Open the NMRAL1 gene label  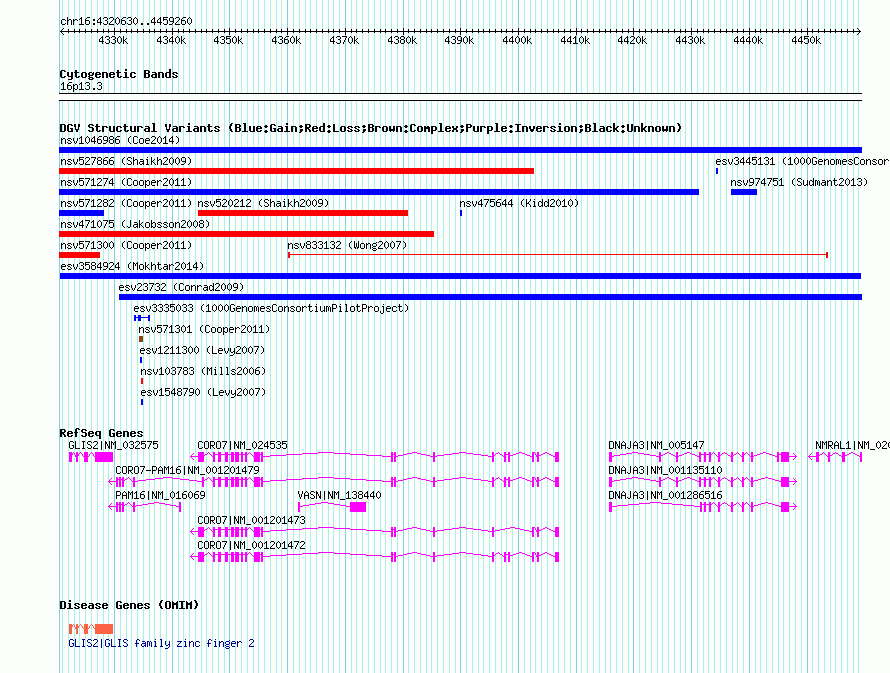[x=852, y=445]
